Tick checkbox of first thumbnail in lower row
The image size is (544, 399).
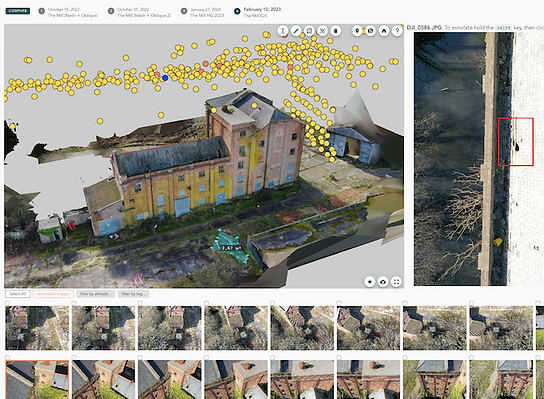8,357
